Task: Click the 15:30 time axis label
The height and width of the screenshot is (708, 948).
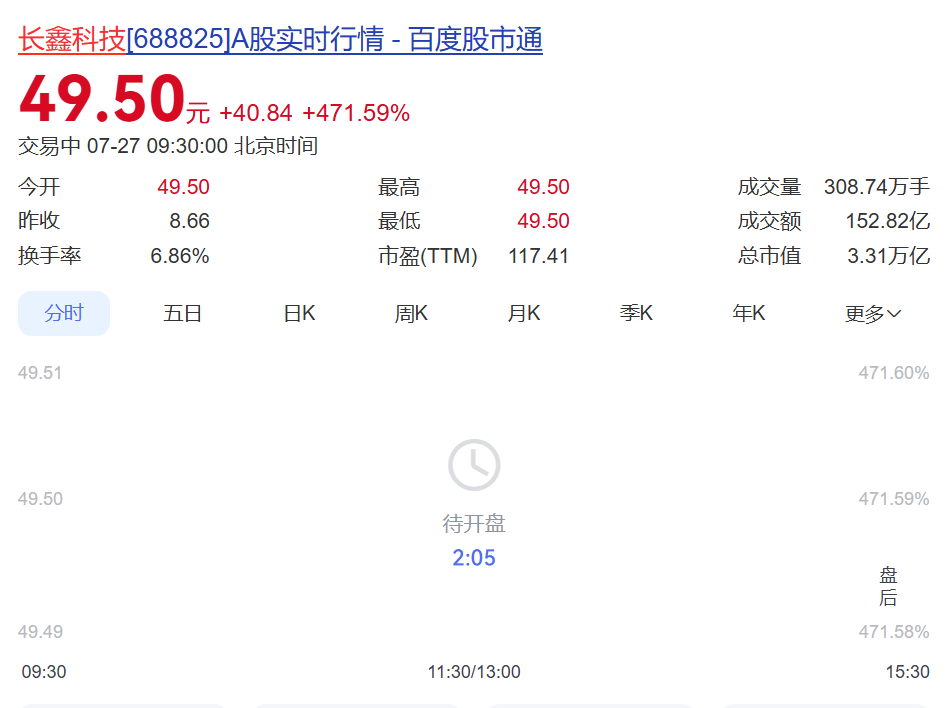Action: [x=907, y=672]
